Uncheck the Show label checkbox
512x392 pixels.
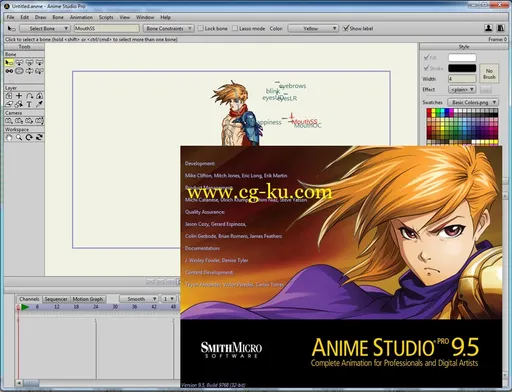(346, 28)
